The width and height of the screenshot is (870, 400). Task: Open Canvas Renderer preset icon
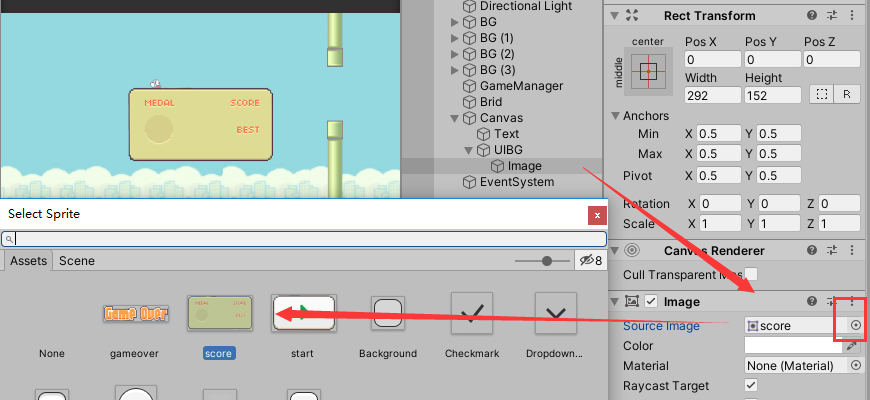[x=832, y=251]
